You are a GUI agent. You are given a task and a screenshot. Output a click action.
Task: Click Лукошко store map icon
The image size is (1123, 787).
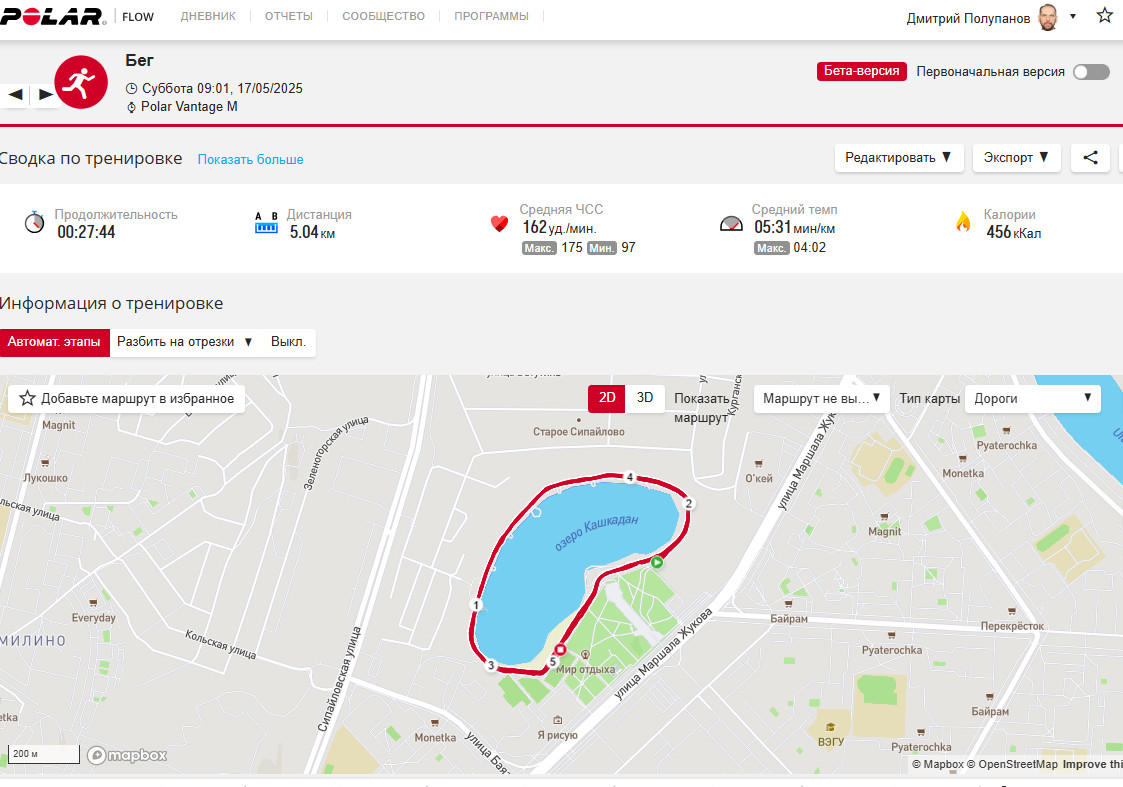point(44,463)
